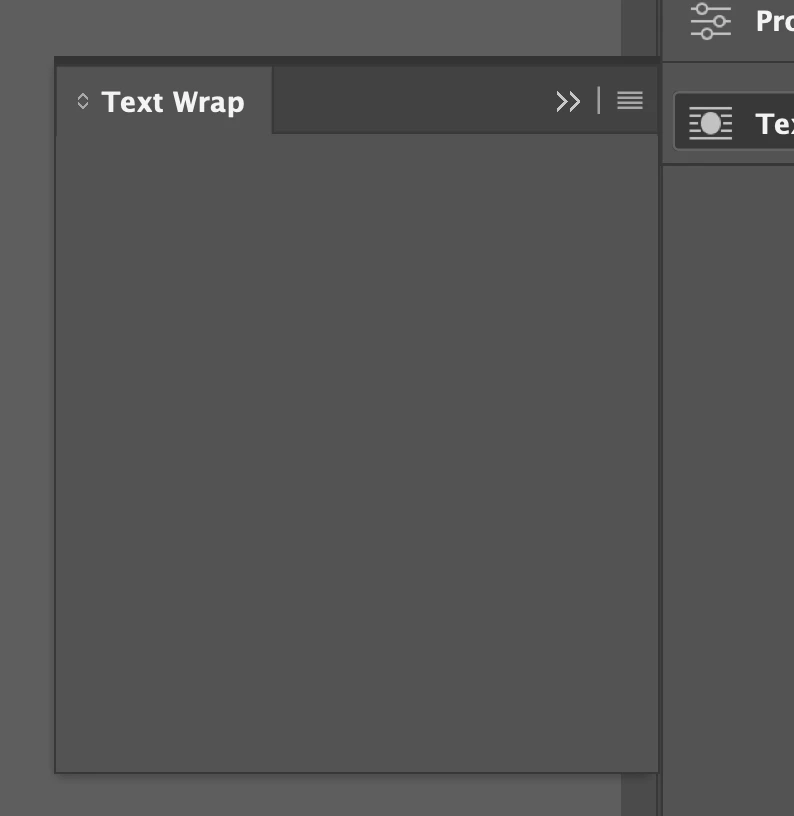
Task: Collapse the panel with the double-arrow icon
Action: [x=568, y=101]
